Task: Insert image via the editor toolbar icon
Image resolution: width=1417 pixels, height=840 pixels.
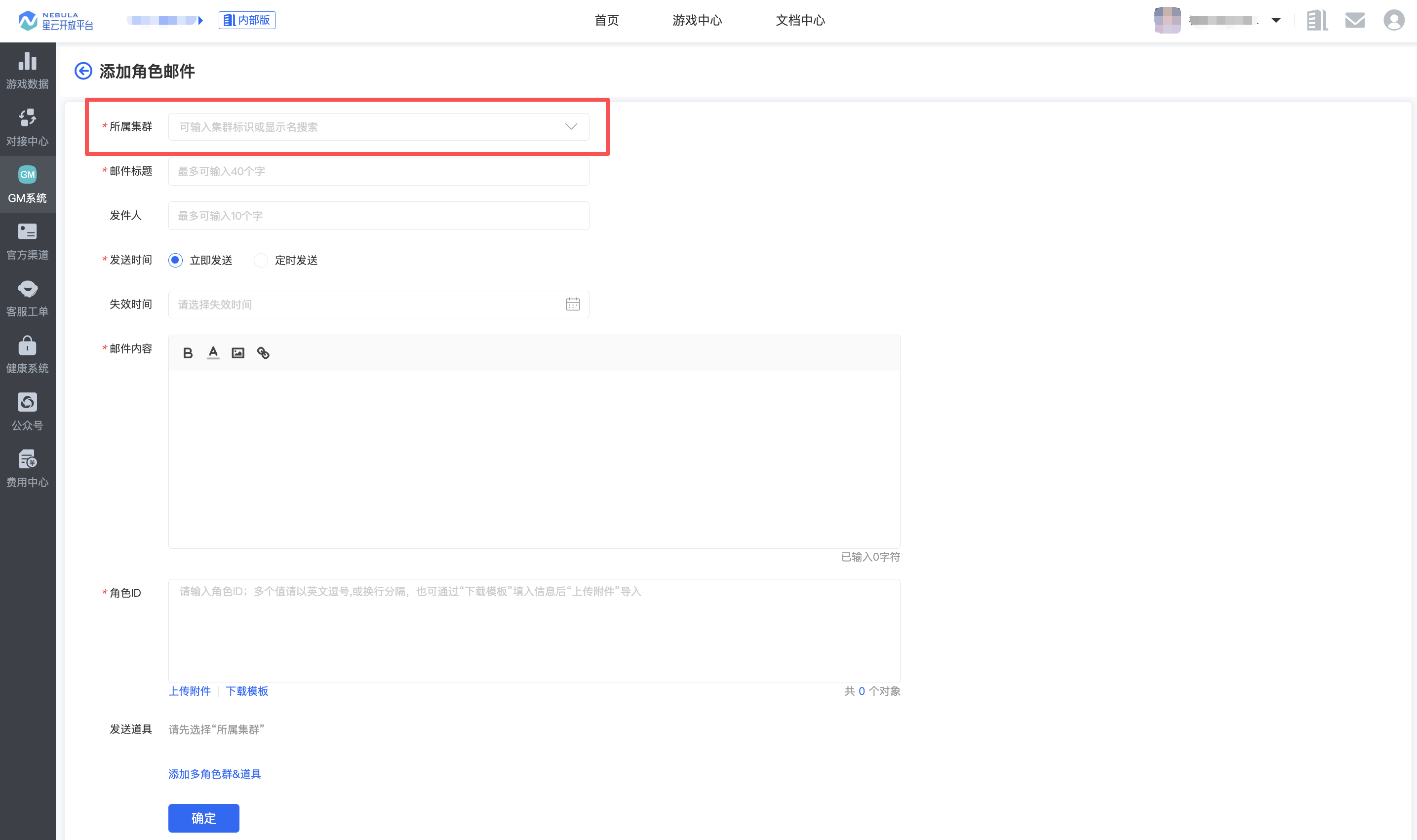Action: (238, 353)
